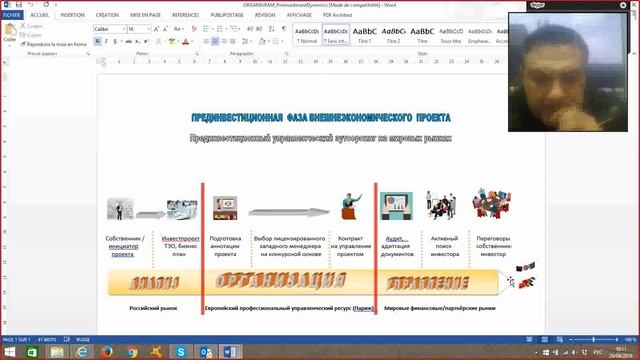This screenshot has width=640, height=360.
Task: Click the bullets list icon
Action: point(206,29)
